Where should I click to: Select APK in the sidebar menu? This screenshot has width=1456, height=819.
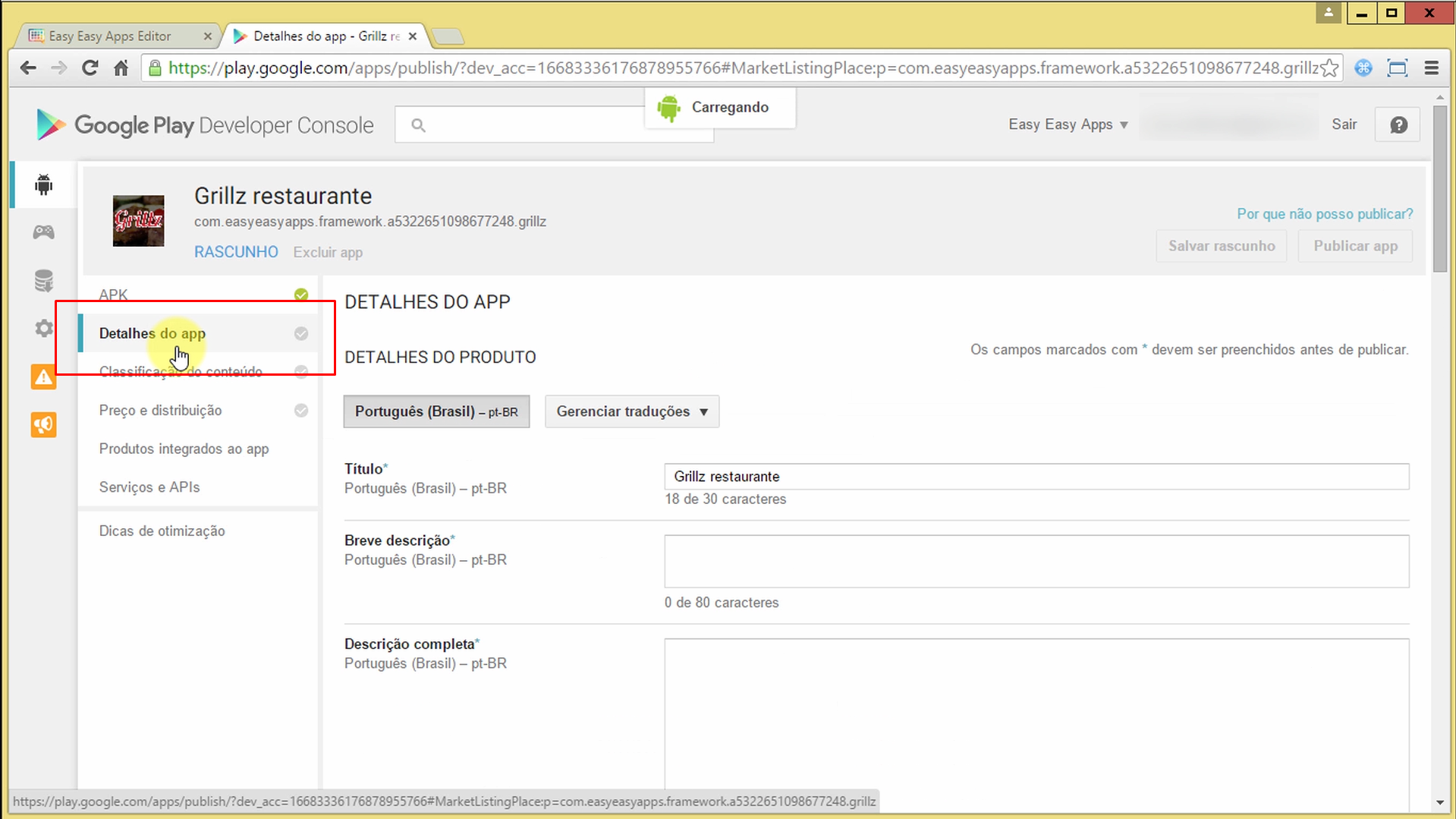pos(112,295)
